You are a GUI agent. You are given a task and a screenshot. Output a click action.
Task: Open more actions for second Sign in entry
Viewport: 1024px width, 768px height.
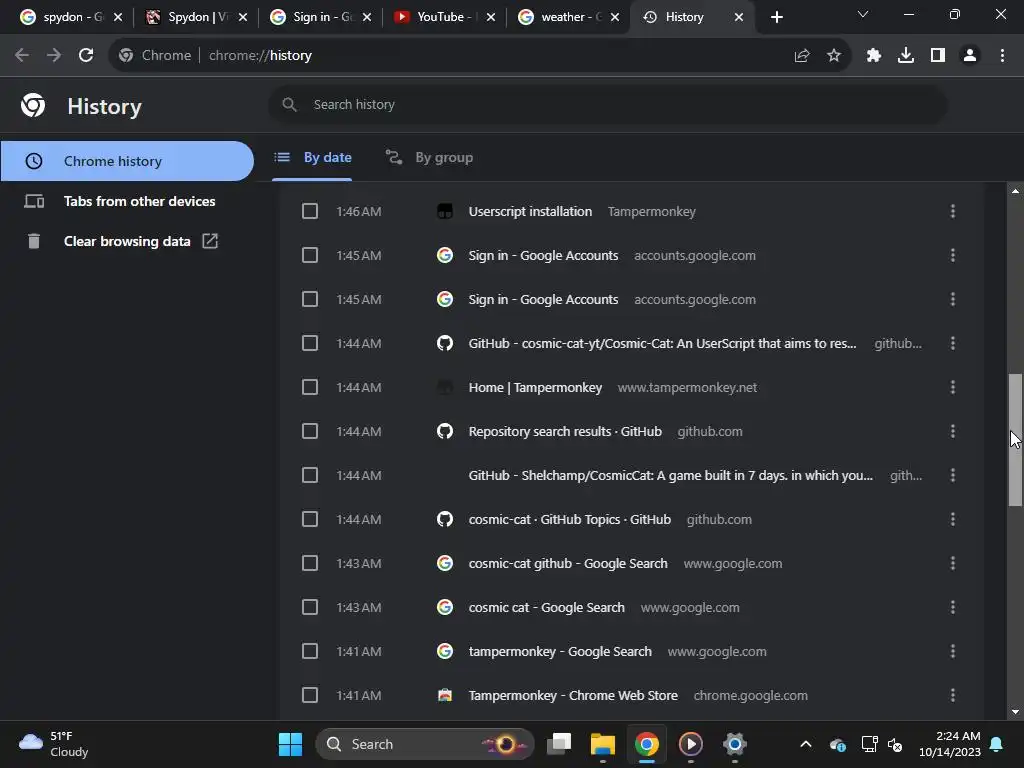[953, 299]
